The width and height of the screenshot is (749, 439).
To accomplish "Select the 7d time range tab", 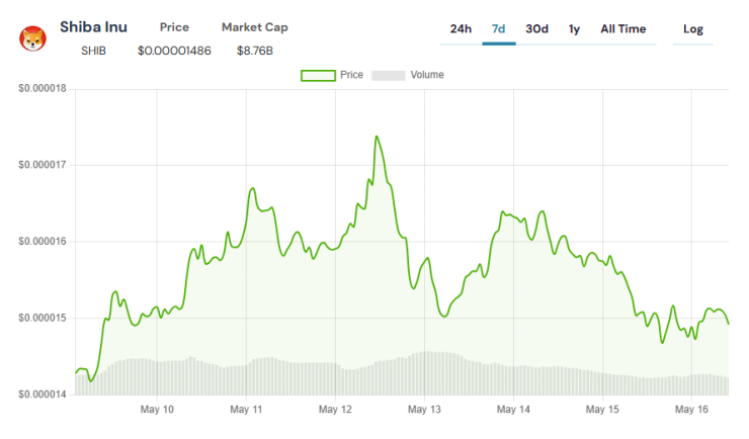I will point(498,29).
